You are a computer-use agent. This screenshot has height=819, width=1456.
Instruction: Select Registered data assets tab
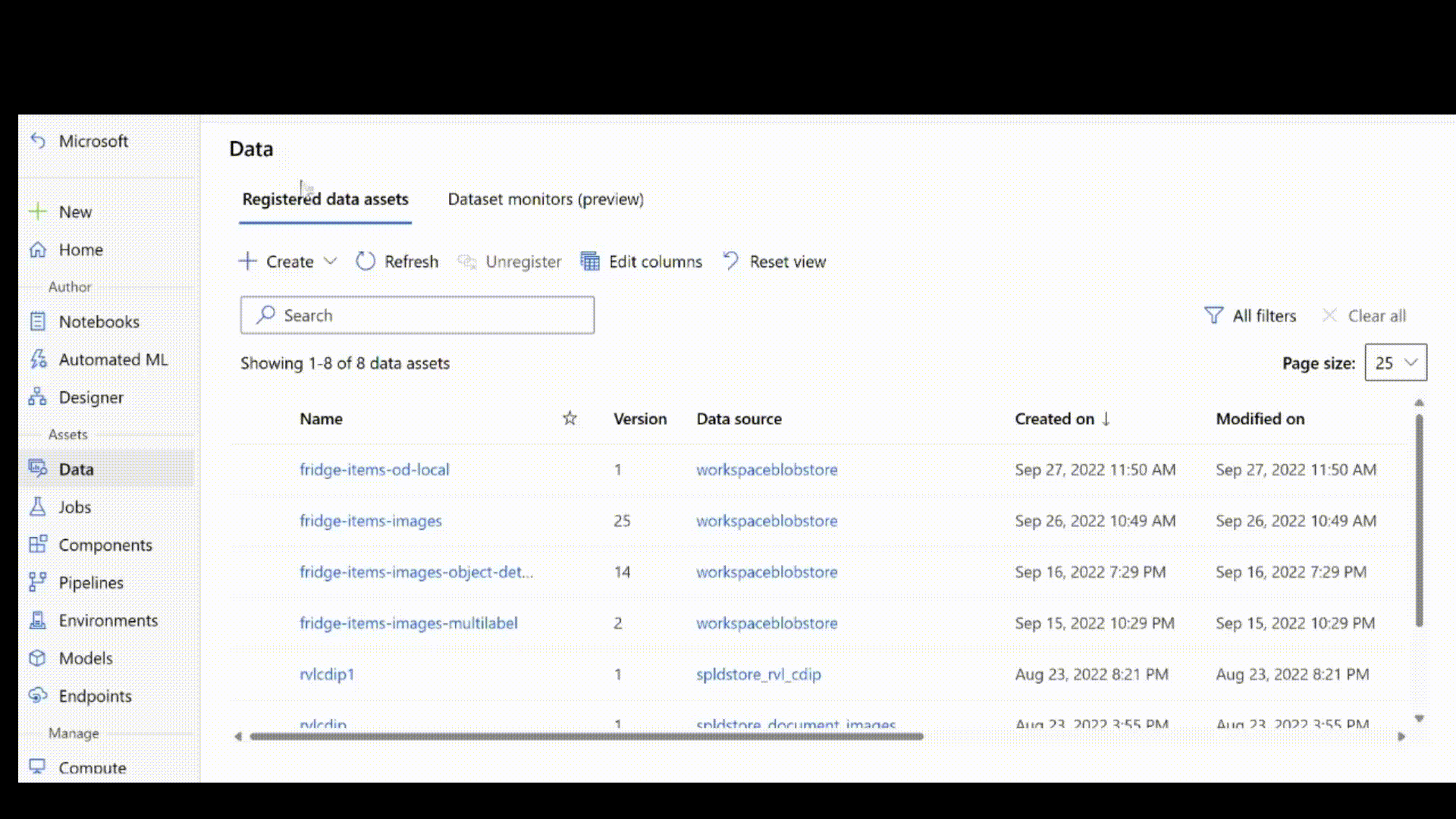tap(325, 199)
